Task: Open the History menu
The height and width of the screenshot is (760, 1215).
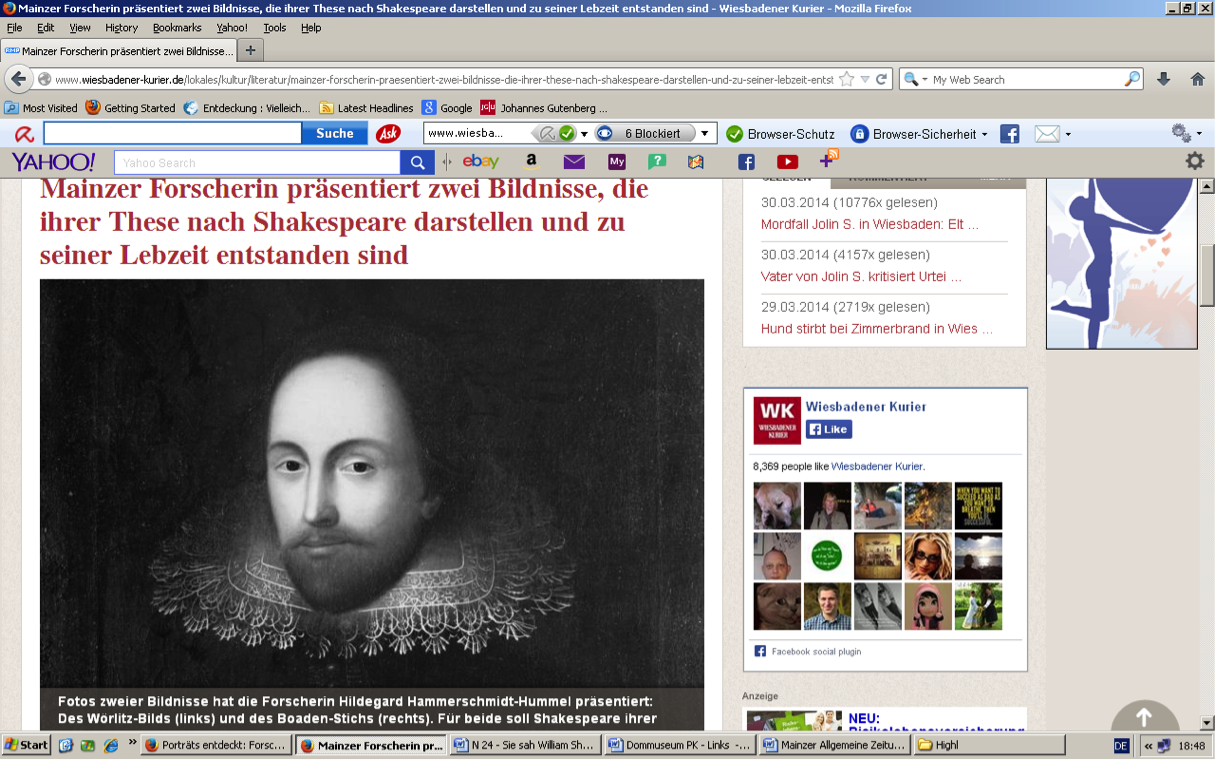Action: (x=122, y=27)
